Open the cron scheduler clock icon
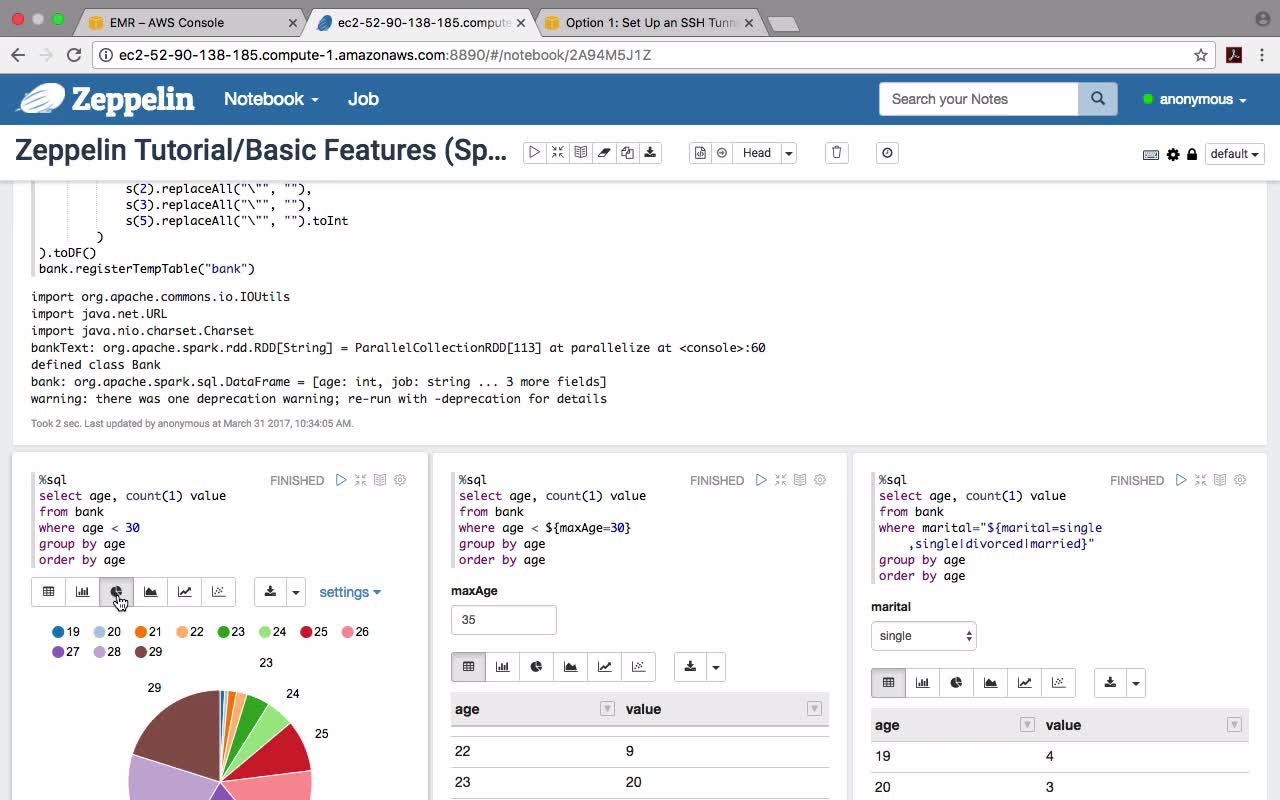The height and width of the screenshot is (800, 1280). [x=887, y=153]
